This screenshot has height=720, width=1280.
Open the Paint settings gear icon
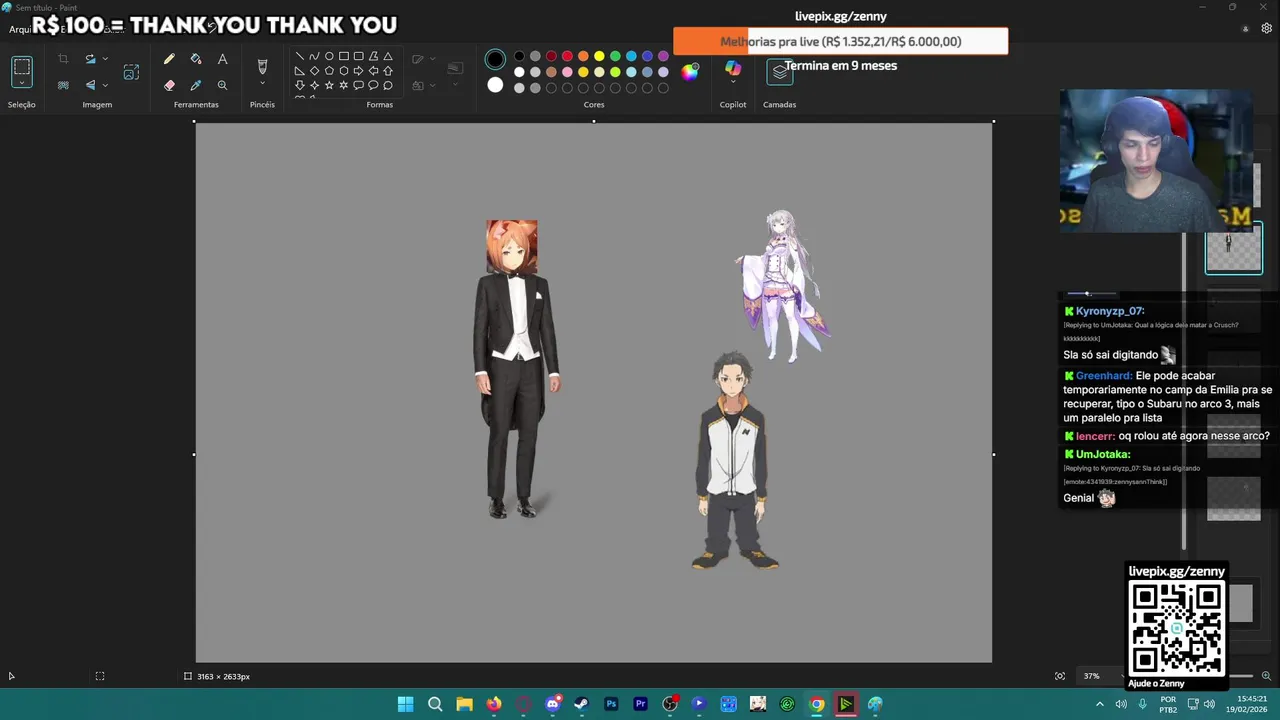(1267, 28)
